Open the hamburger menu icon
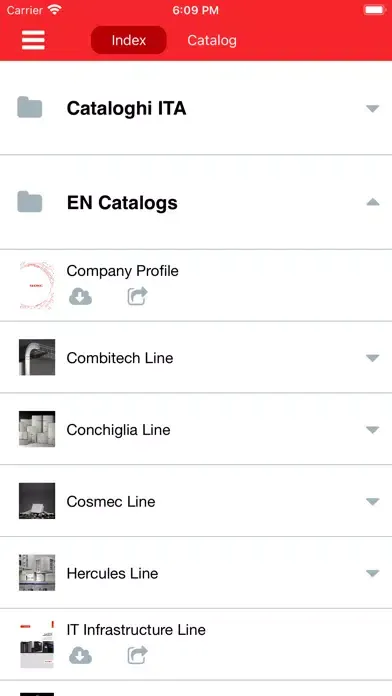This screenshot has width=392, height=696. coord(33,40)
